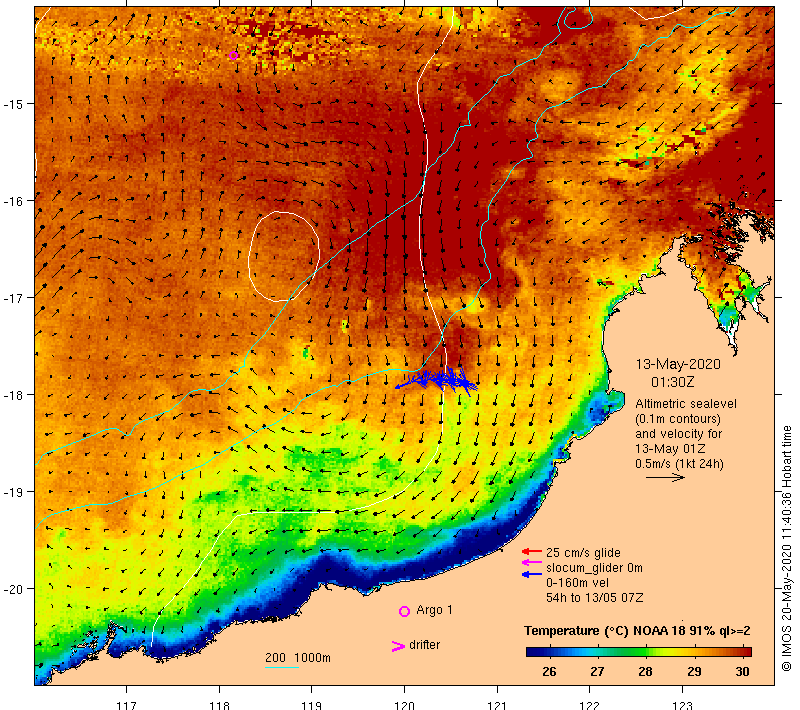
Task: Click the magenta slocum_glider arrow in legend
Action: tap(532, 563)
